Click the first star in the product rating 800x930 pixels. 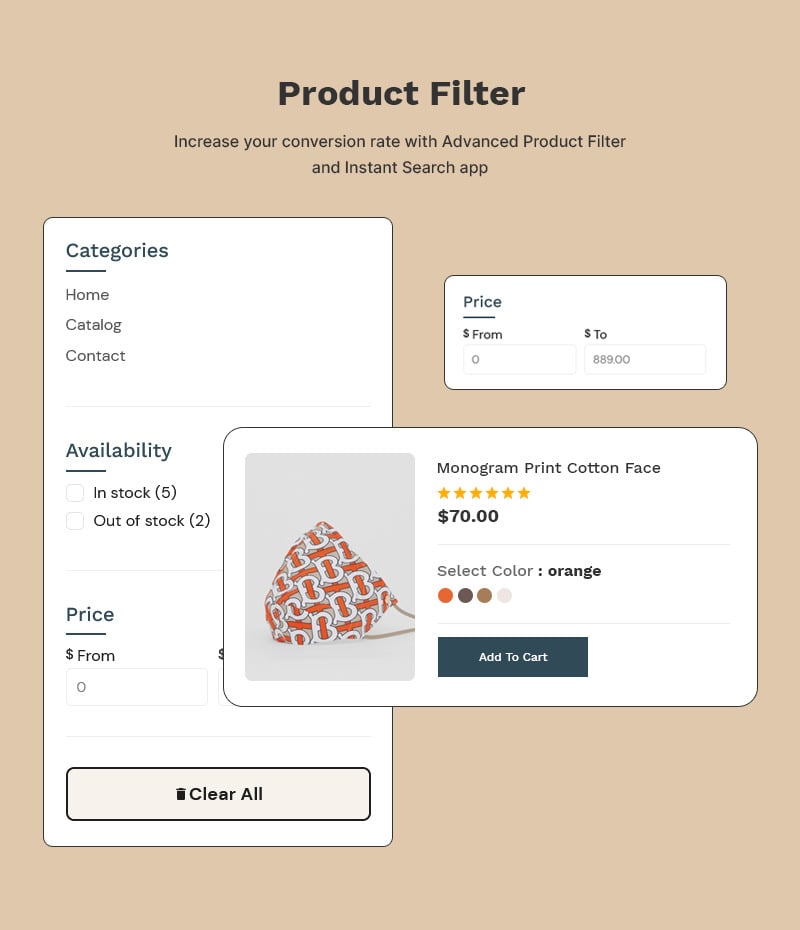[x=443, y=493]
